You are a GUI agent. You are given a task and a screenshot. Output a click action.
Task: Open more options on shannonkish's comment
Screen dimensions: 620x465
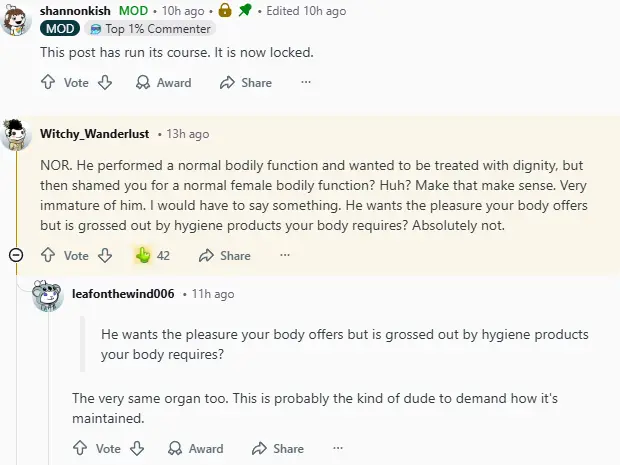point(306,83)
